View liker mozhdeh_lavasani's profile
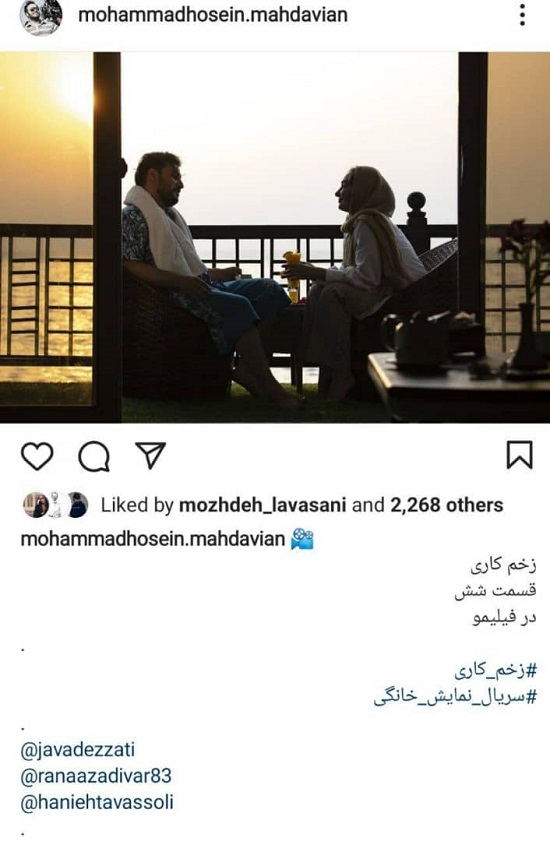 tap(262, 505)
